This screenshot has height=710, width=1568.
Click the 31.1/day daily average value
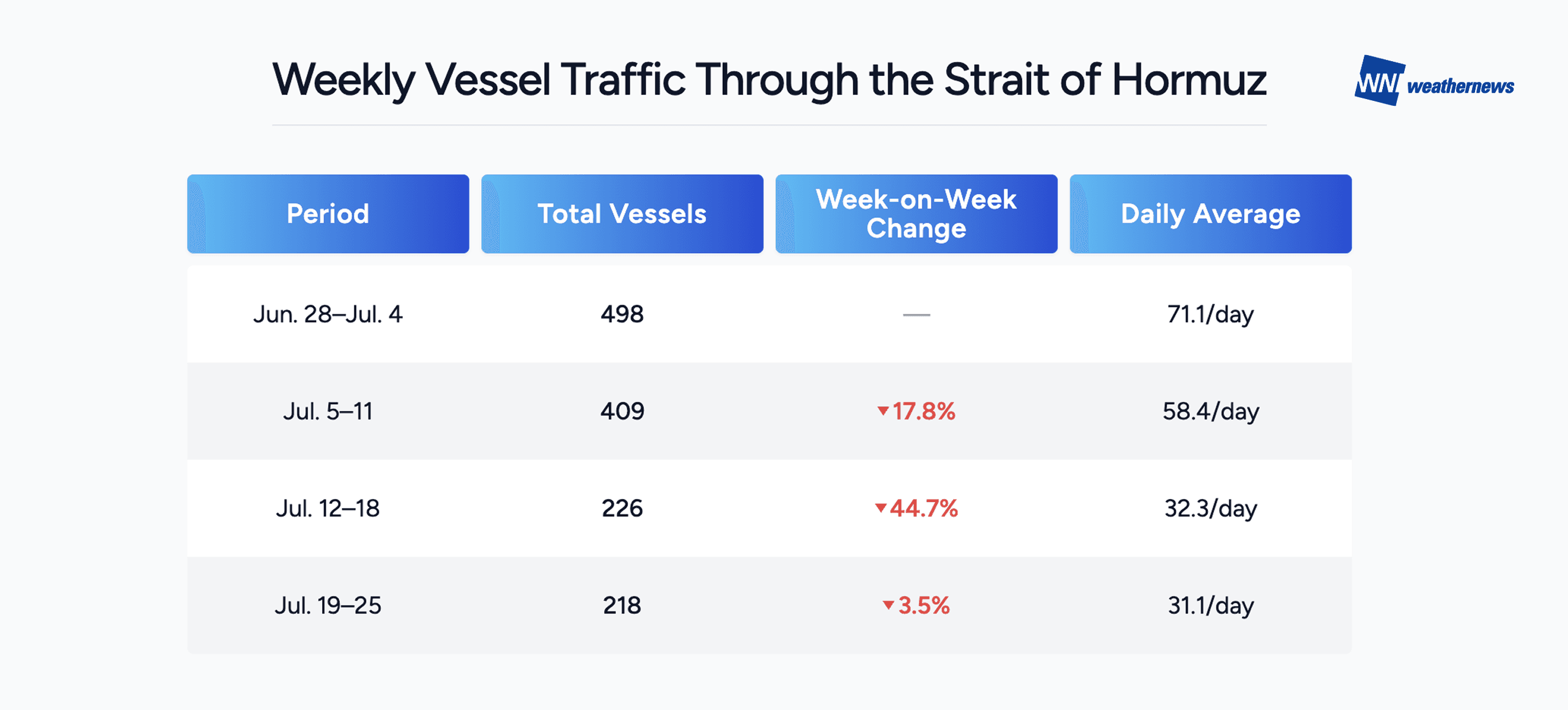pos(1210,605)
